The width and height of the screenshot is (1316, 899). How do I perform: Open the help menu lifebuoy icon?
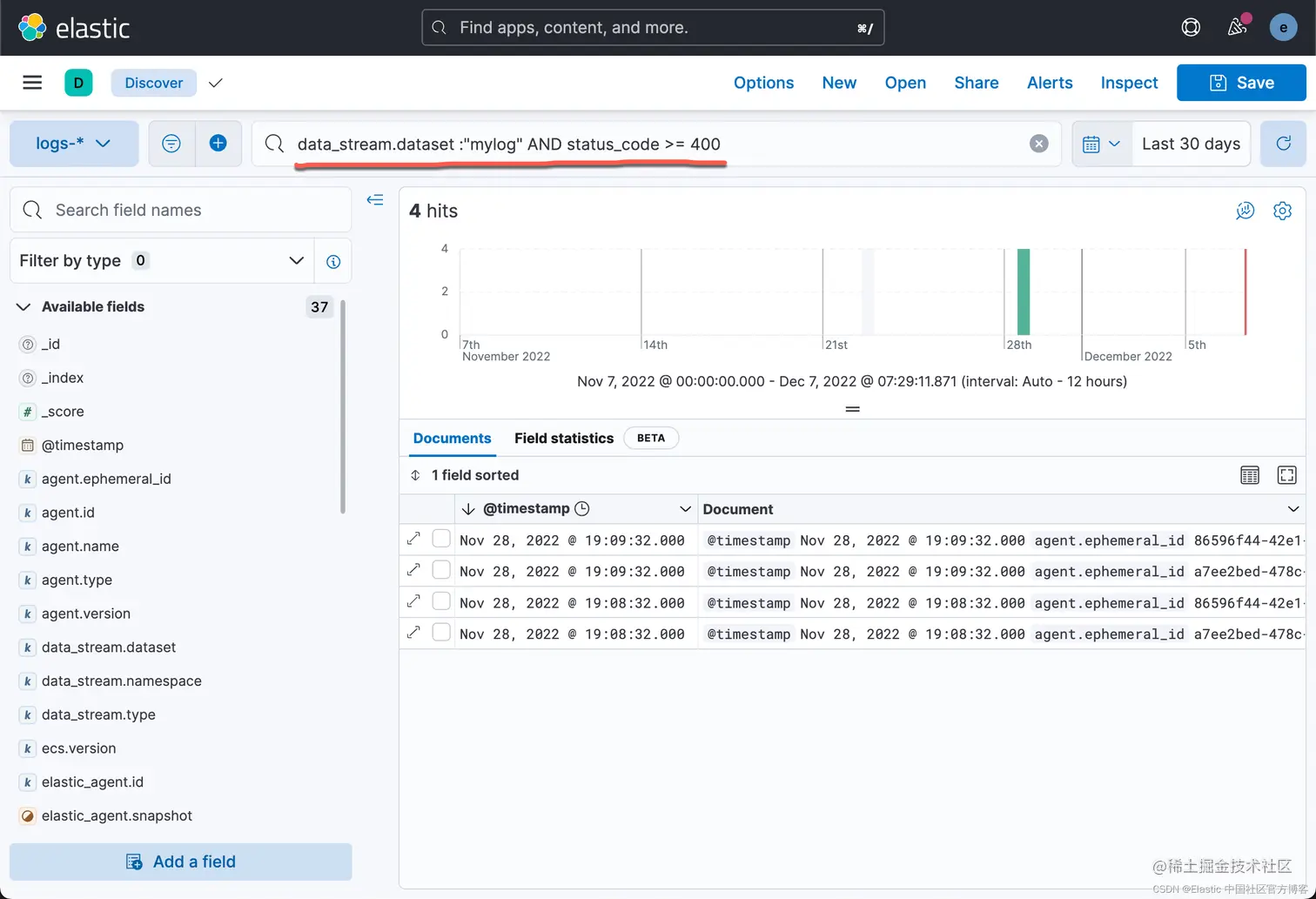pyautogui.click(x=1191, y=28)
